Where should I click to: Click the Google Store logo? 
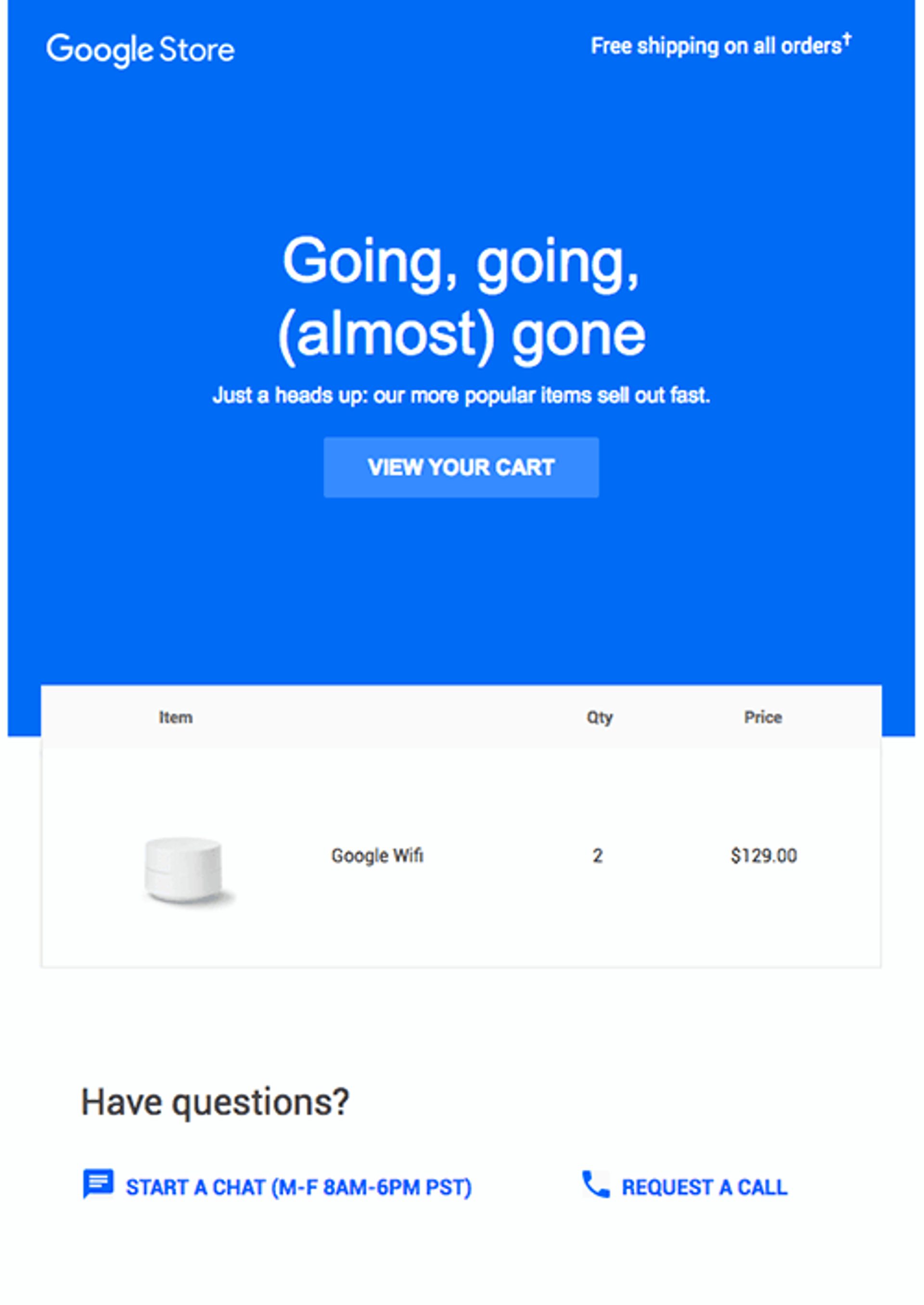(140, 50)
